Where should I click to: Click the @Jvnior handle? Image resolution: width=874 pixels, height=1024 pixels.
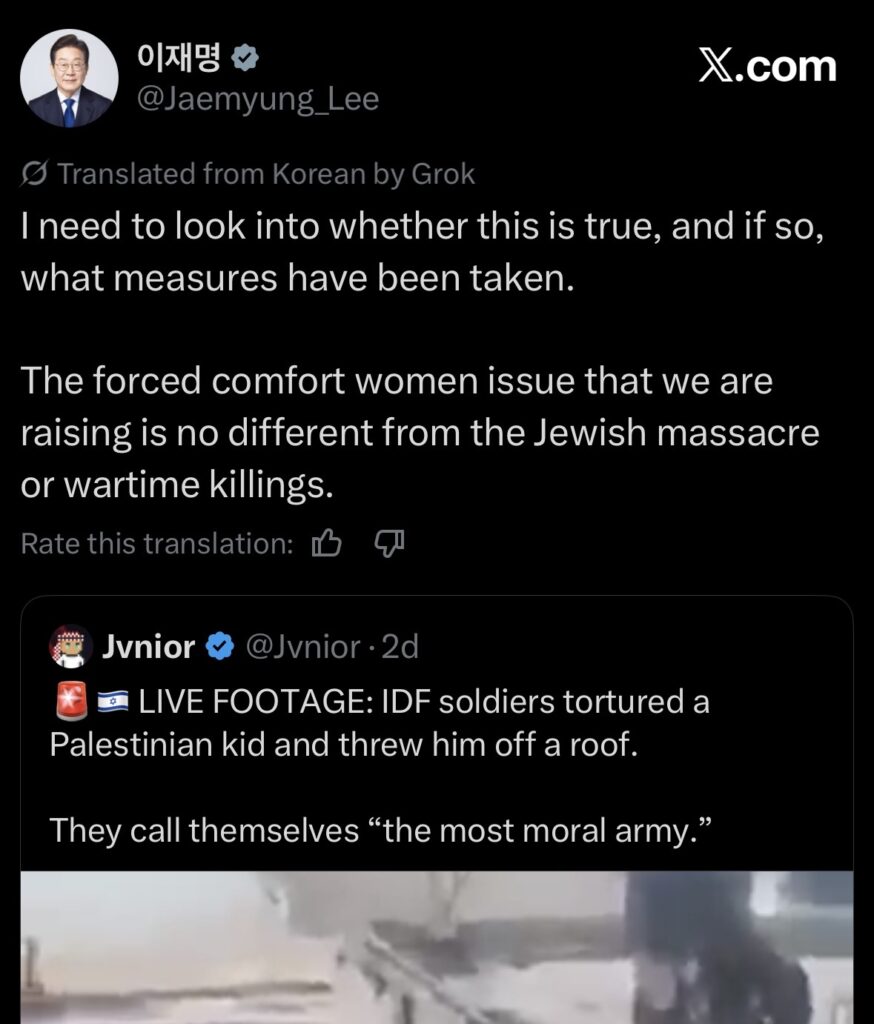pyautogui.click(x=302, y=647)
